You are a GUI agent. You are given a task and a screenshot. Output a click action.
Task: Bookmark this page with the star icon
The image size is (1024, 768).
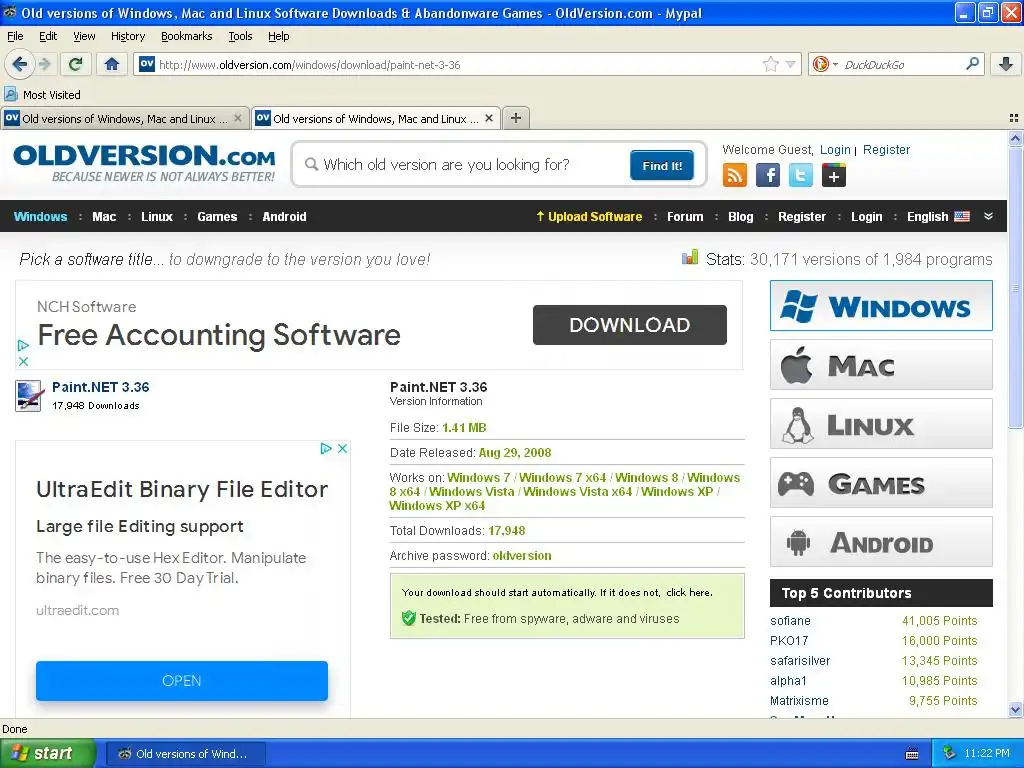(771, 64)
